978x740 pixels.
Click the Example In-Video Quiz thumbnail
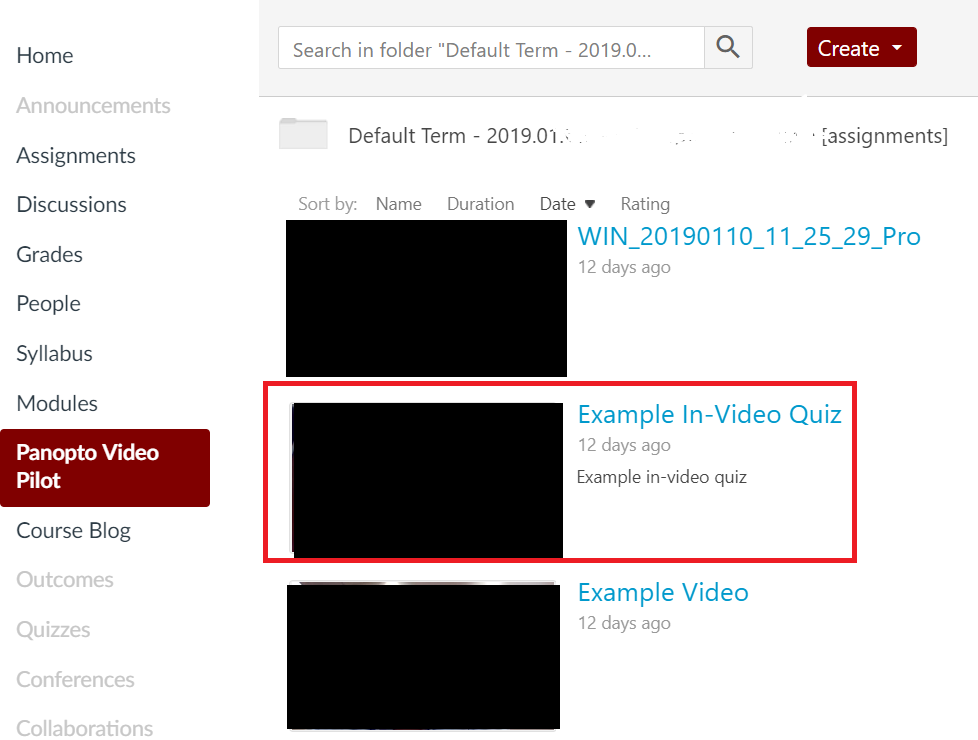[427, 479]
